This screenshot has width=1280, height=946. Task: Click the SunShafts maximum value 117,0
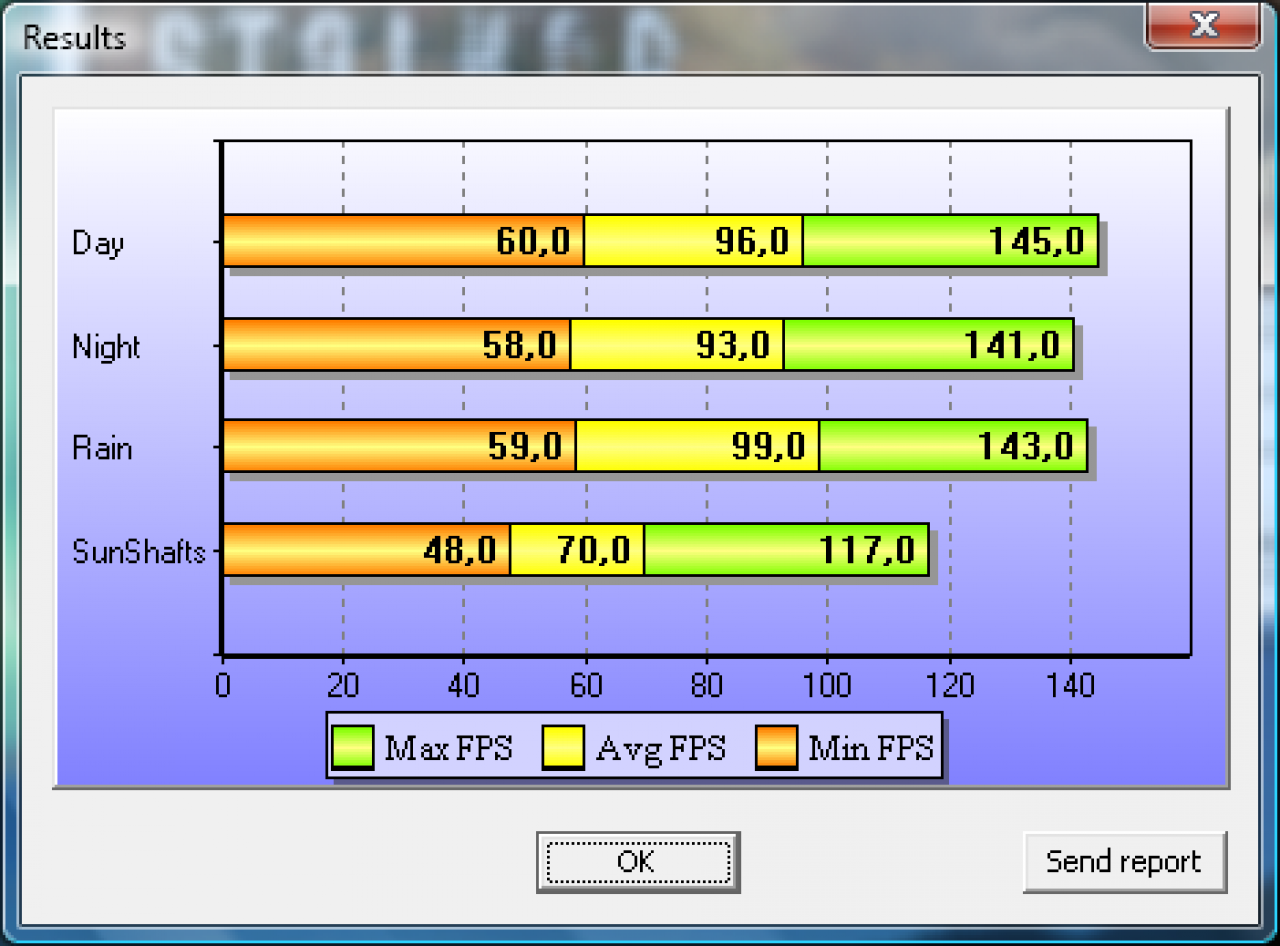(867, 550)
